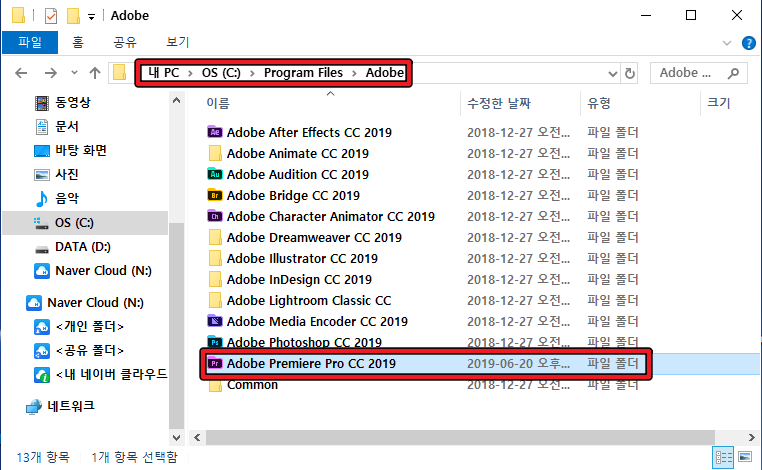Expand the chevron after Program Files
Image resolution: width=762 pixels, height=470 pixels.
pos(354,73)
